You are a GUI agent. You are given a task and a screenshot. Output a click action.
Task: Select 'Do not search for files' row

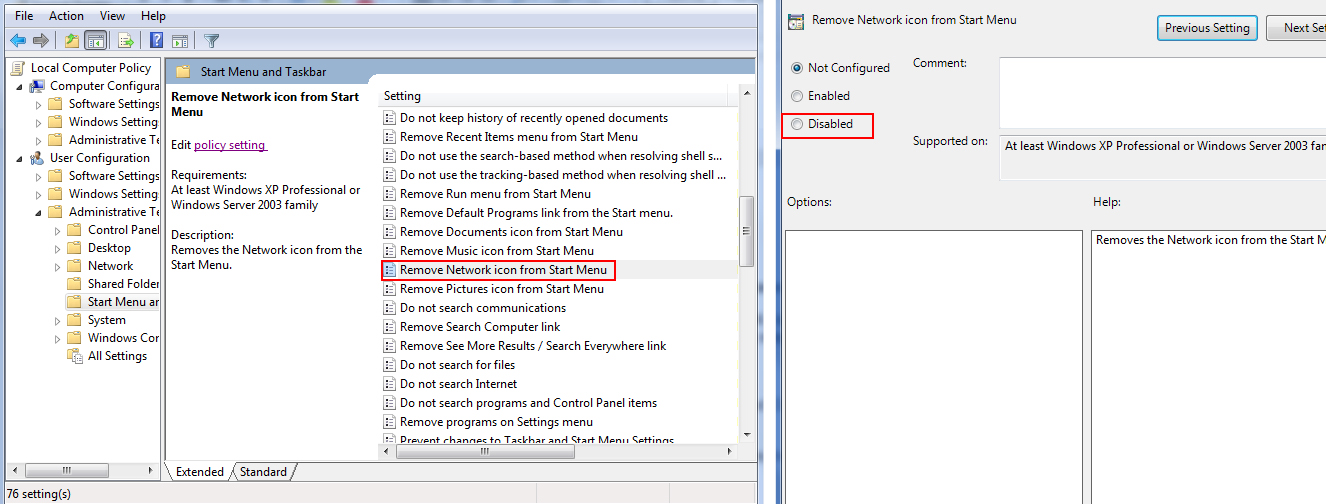pyautogui.click(x=457, y=365)
